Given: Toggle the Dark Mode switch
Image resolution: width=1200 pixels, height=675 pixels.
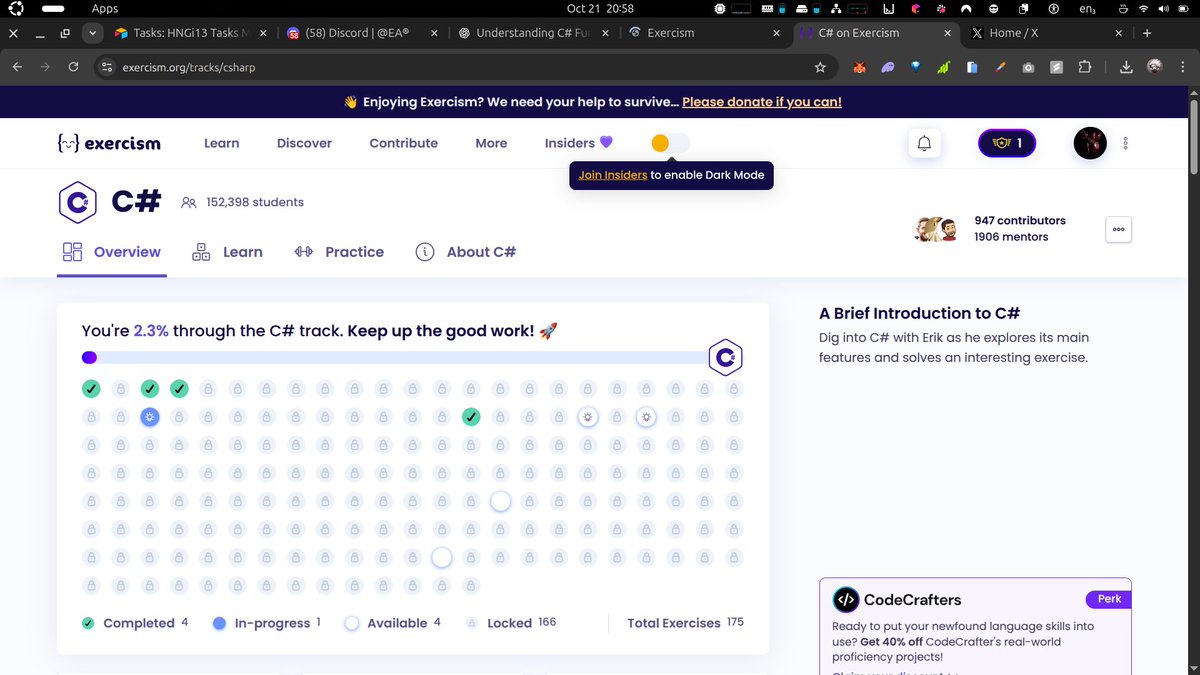Looking at the screenshot, I should [670, 143].
